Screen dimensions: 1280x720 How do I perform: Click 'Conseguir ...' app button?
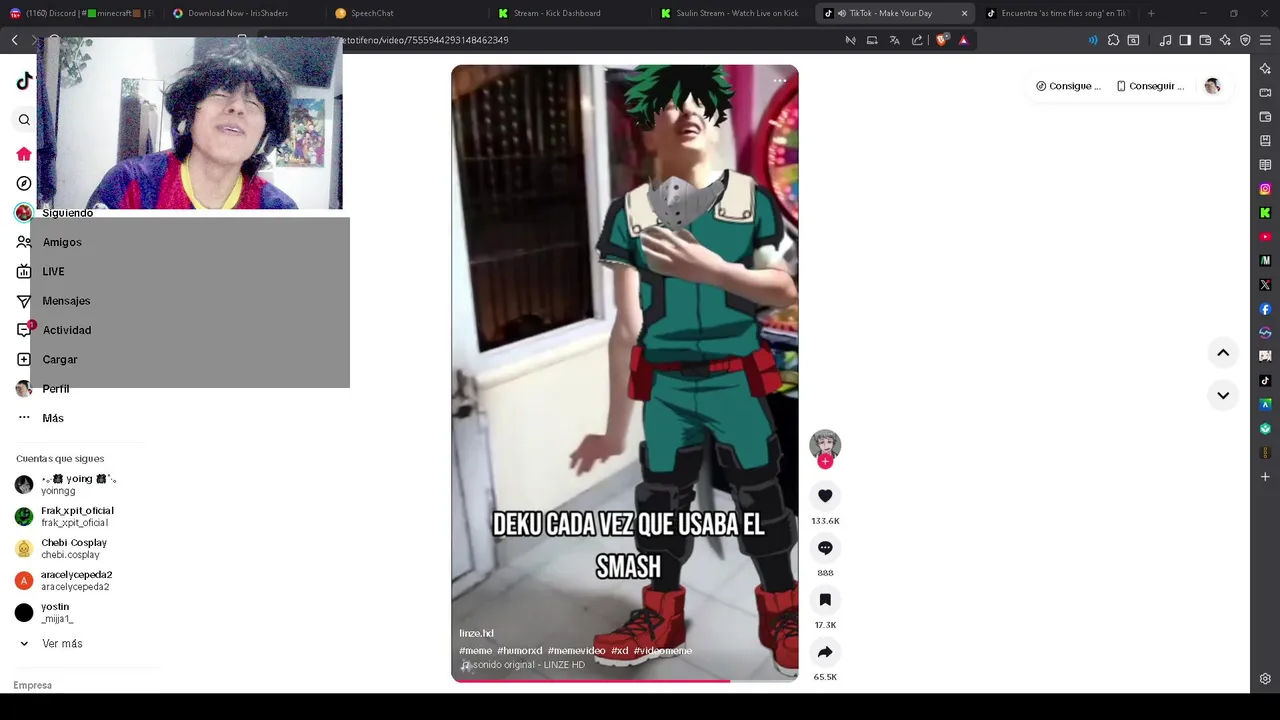coord(1150,86)
